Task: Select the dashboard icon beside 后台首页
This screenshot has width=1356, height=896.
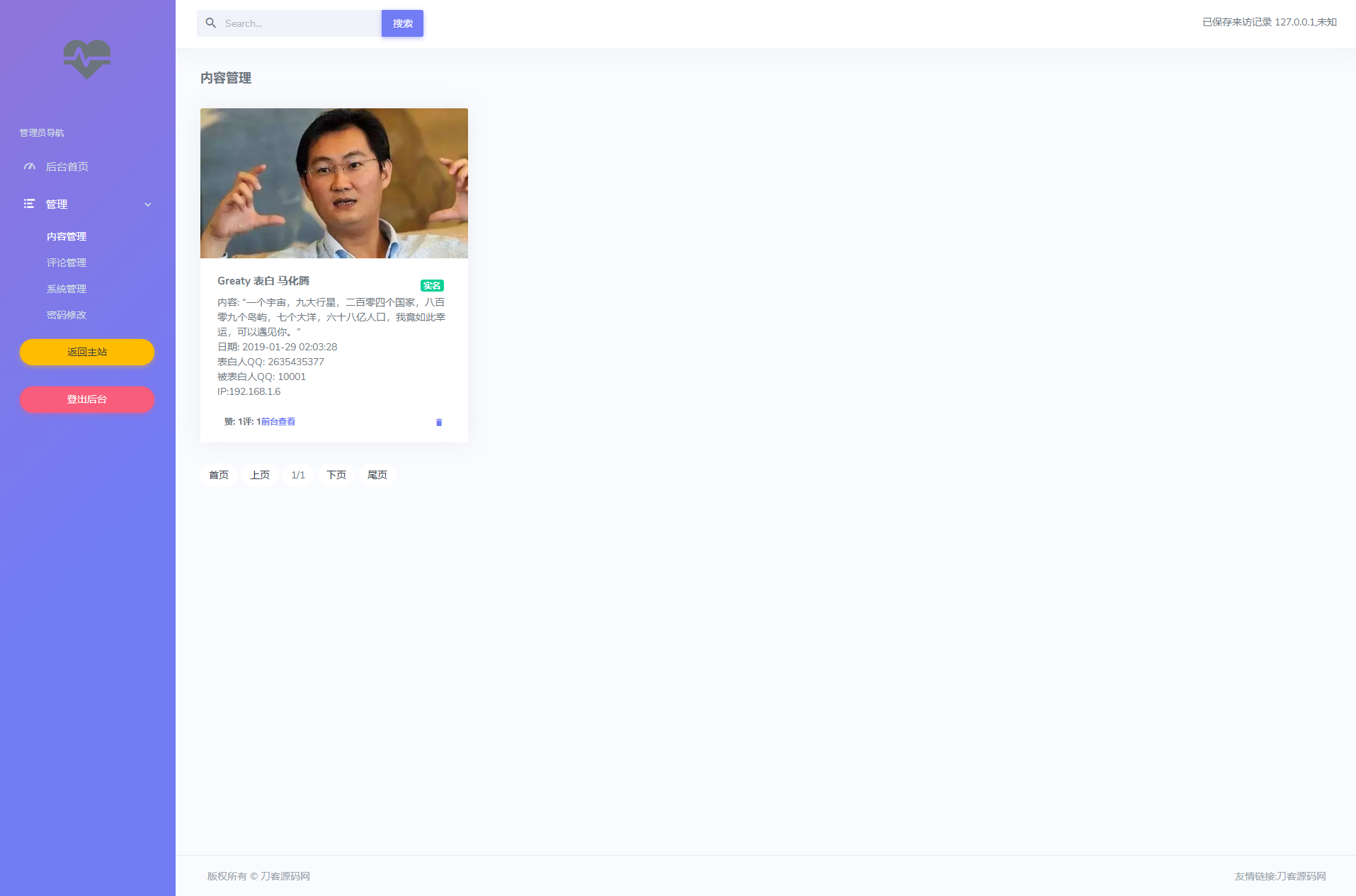Action: 29,166
